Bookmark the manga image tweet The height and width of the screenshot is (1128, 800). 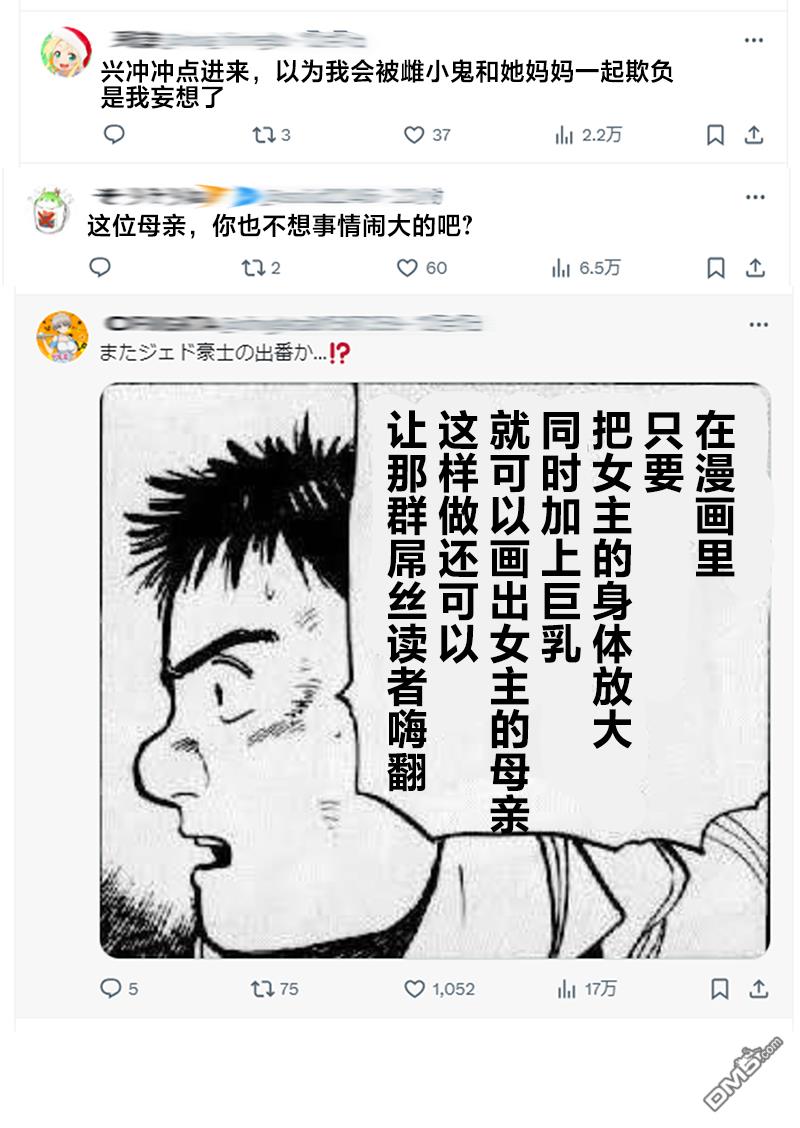point(719,988)
